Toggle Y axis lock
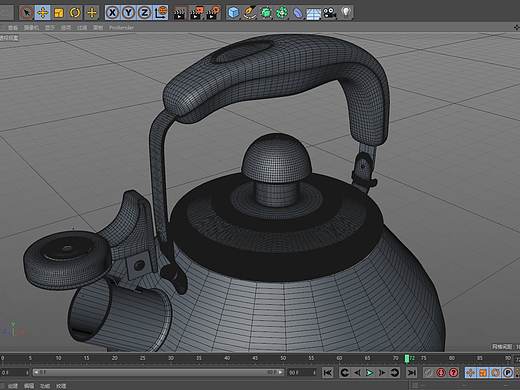This screenshot has height=390, width=520. click(128, 13)
